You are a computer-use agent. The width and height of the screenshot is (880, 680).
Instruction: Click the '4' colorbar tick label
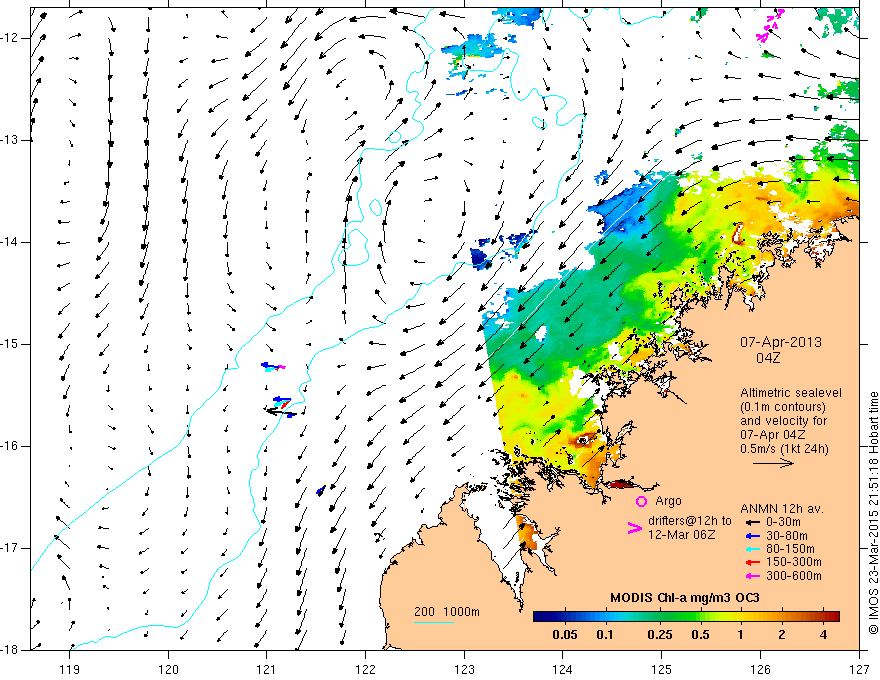823,635
